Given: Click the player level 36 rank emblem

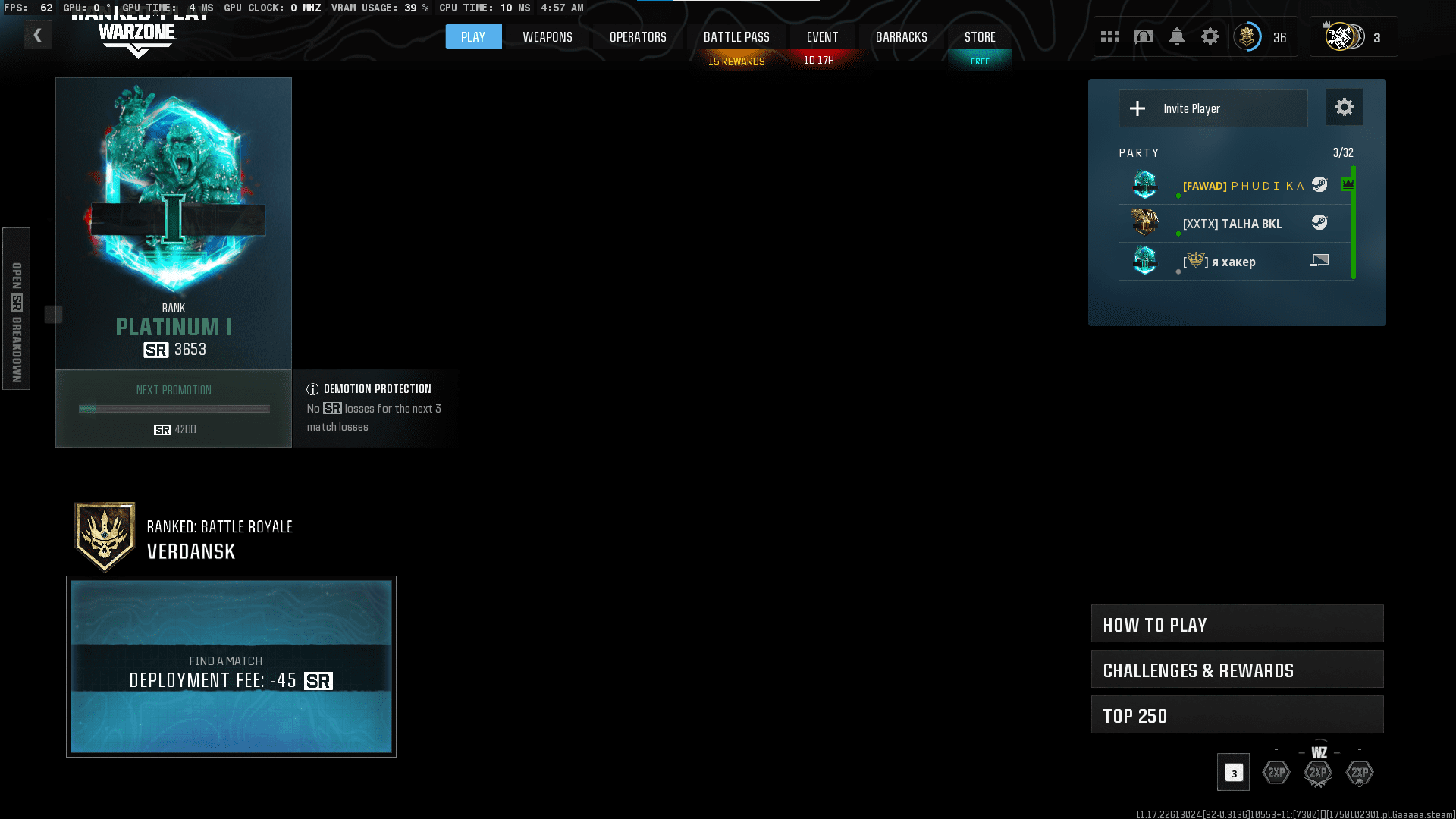Looking at the screenshot, I should pyautogui.click(x=1247, y=36).
